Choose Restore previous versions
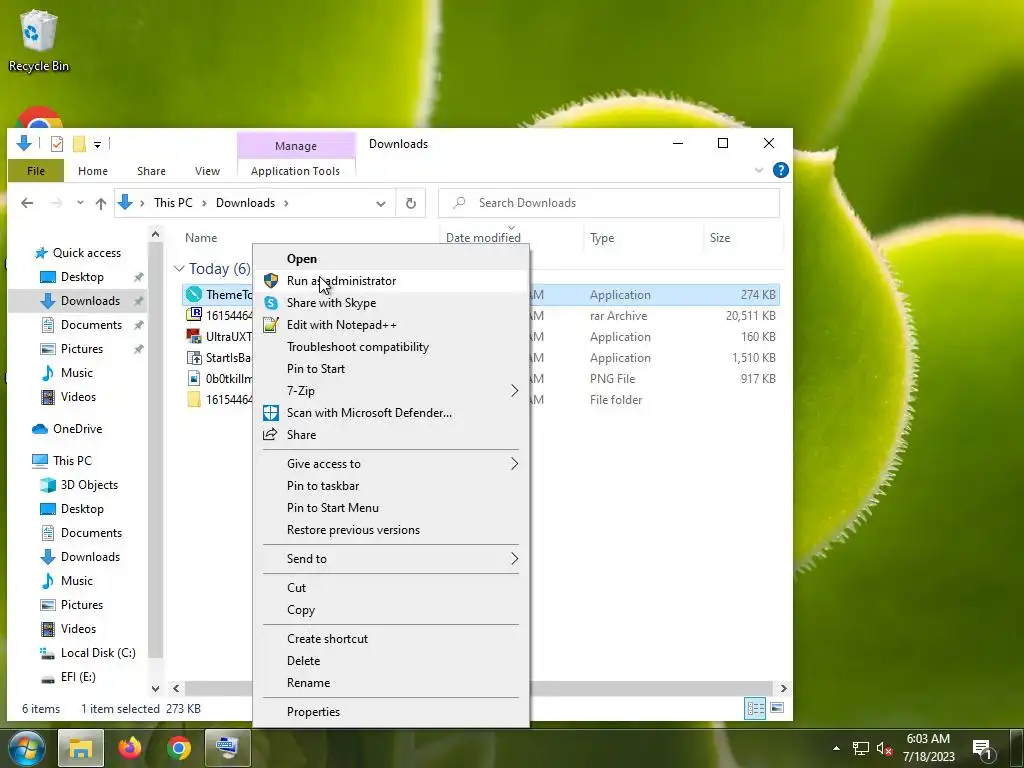1024x768 pixels. click(353, 530)
